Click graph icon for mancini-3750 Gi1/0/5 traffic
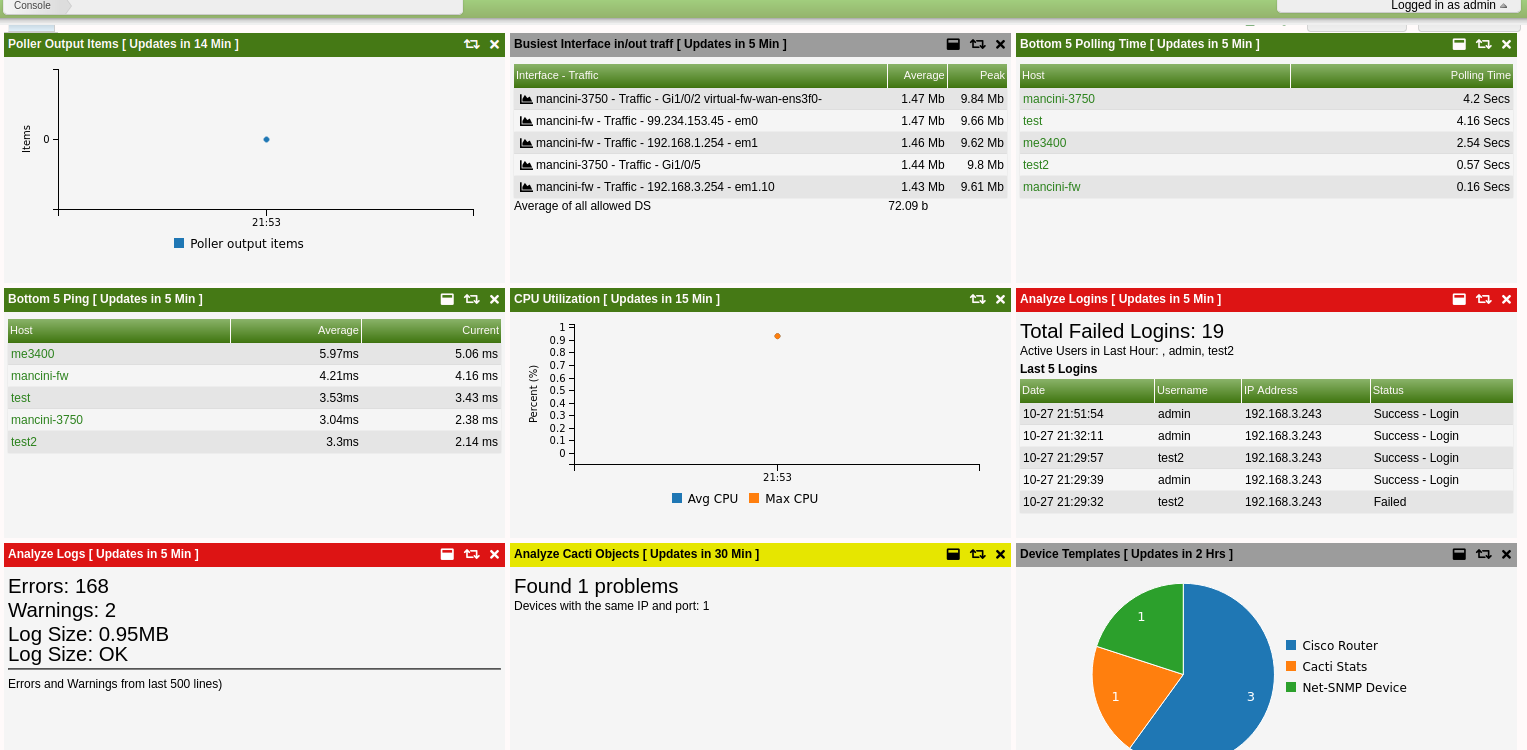1527x750 pixels. click(526, 165)
